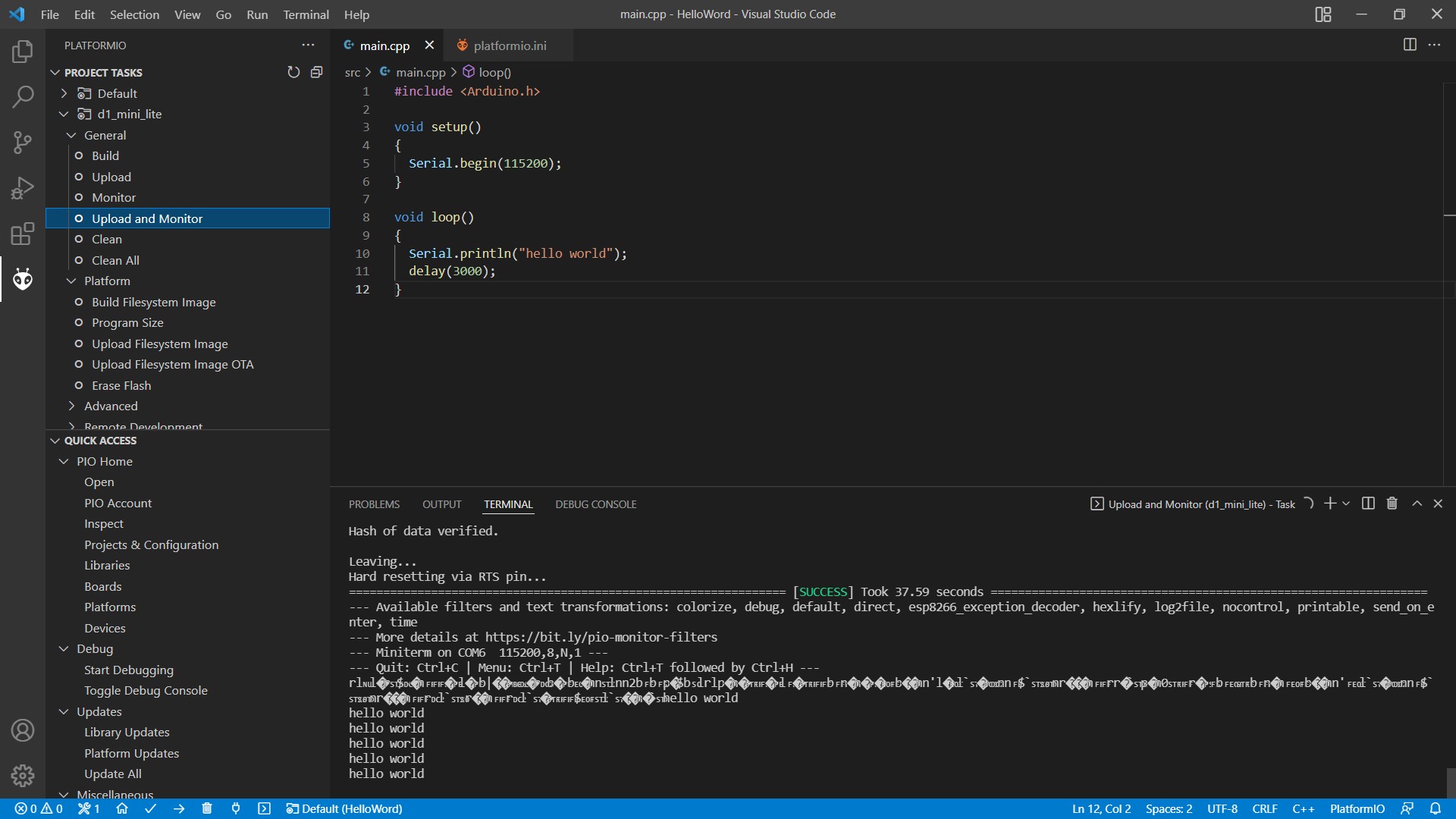Expand the Advanced task group
Screen dimensions: 1456x819
(x=71, y=406)
